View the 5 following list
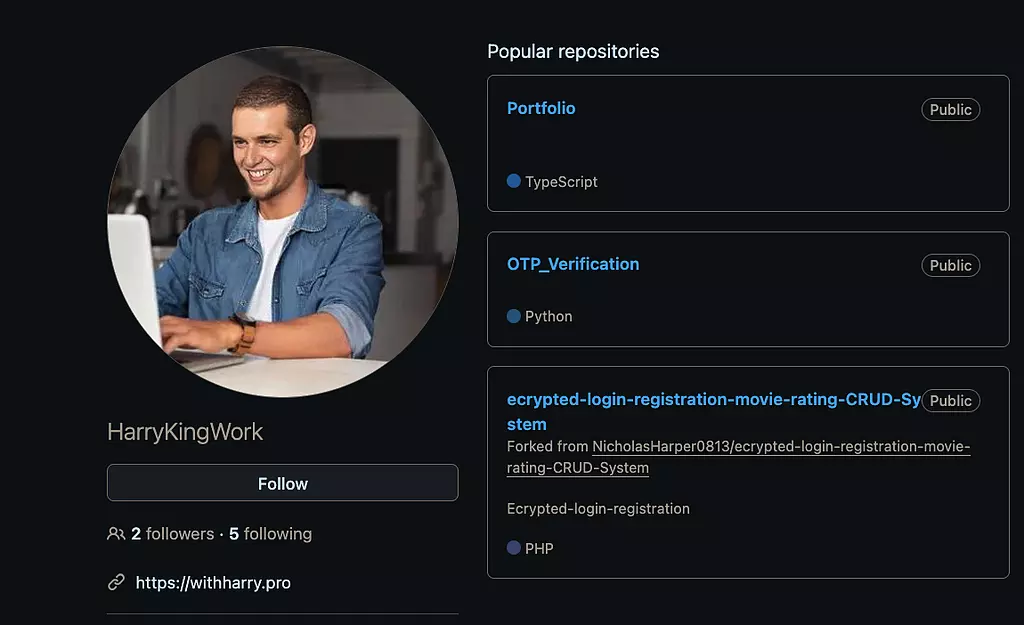 (270, 534)
